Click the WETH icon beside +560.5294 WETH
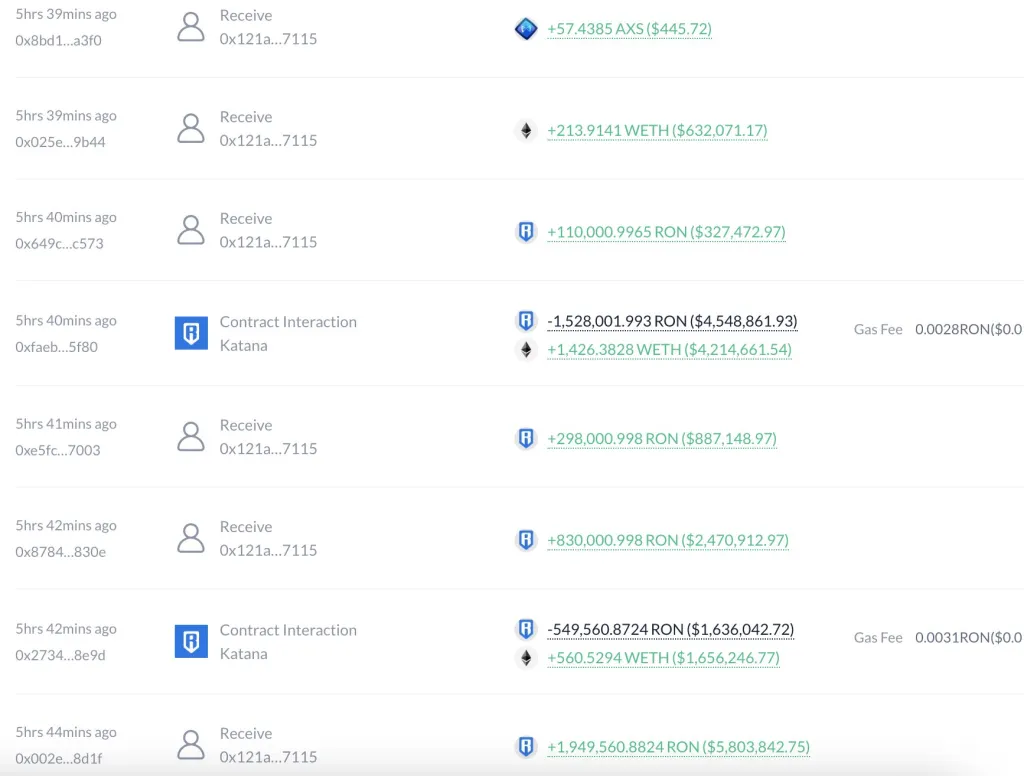Screen dimensions: 1024x776 [x=526, y=658]
